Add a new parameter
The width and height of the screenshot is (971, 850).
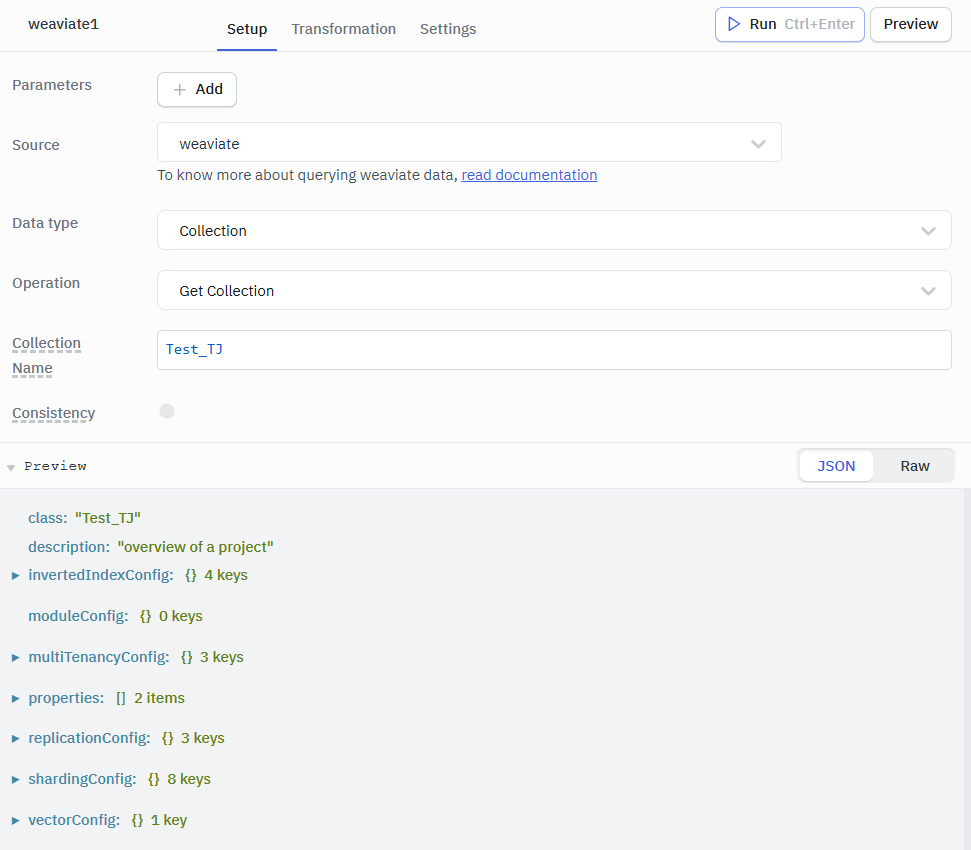197,90
